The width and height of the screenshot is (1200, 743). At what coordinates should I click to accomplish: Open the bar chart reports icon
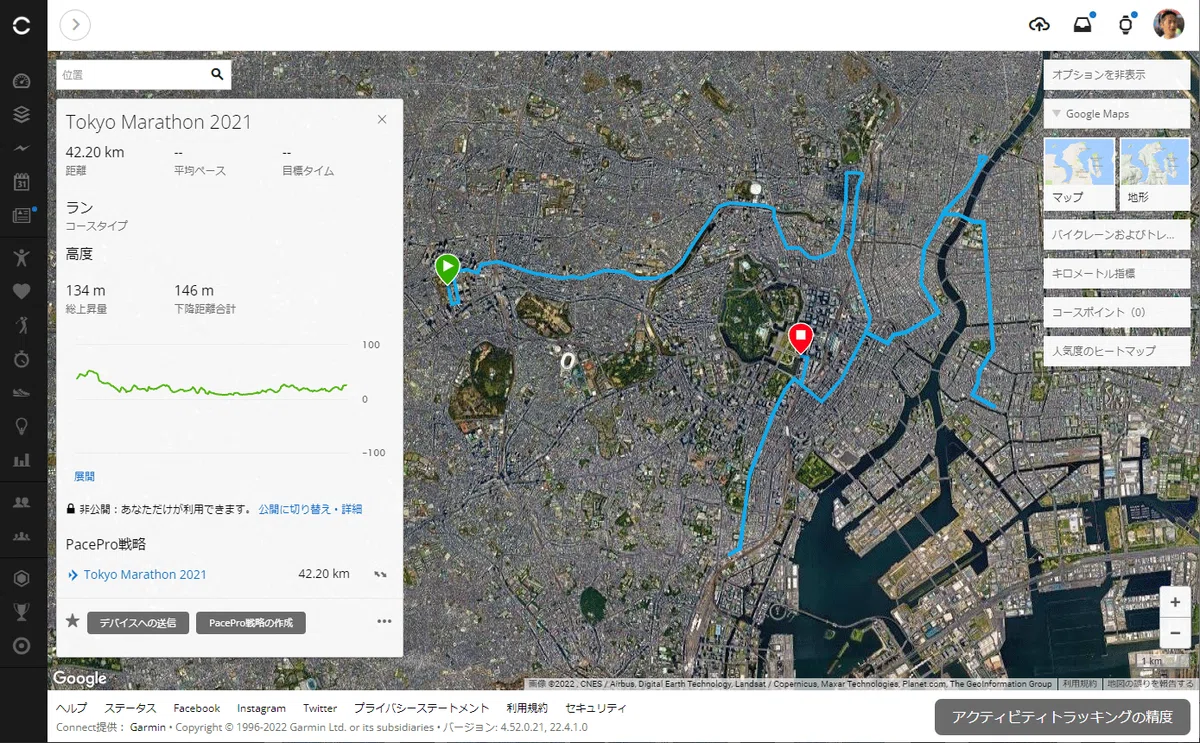tap(21, 460)
